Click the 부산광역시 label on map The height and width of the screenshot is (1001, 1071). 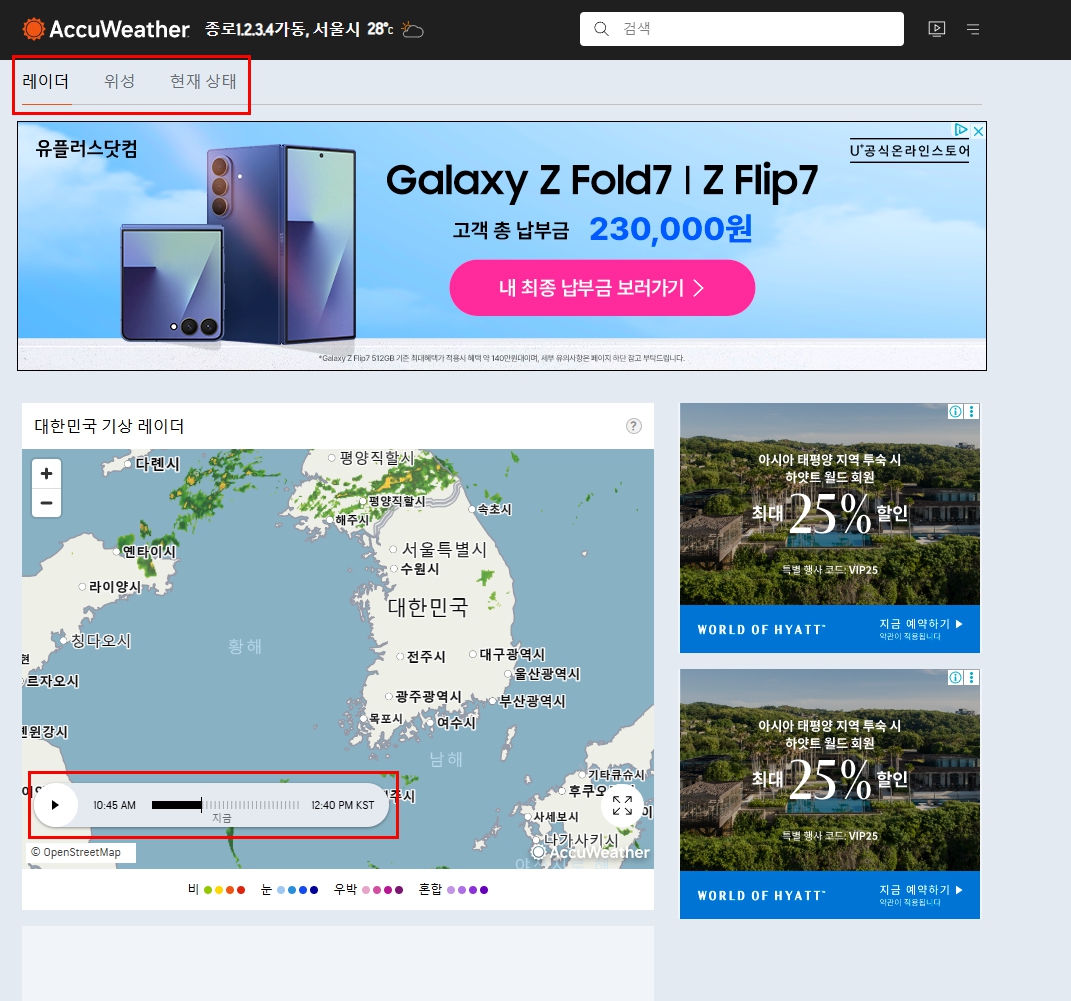pyautogui.click(x=532, y=701)
